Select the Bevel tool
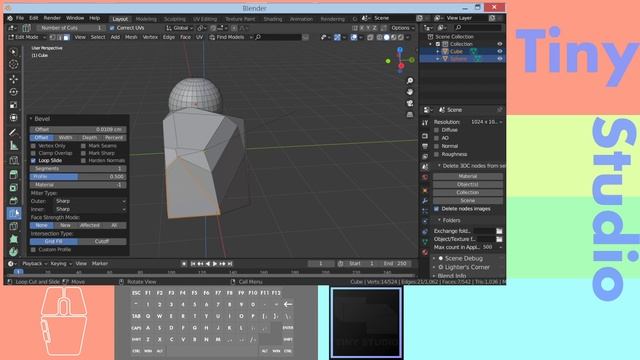 (x=13, y=201)
